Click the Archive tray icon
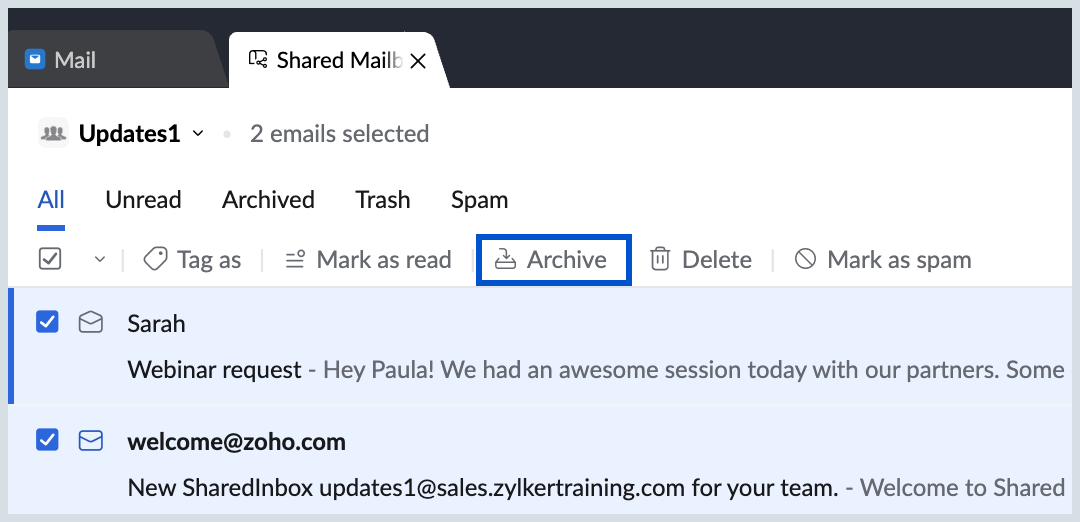The image size is (1080, 522). (x=506, y=260)
